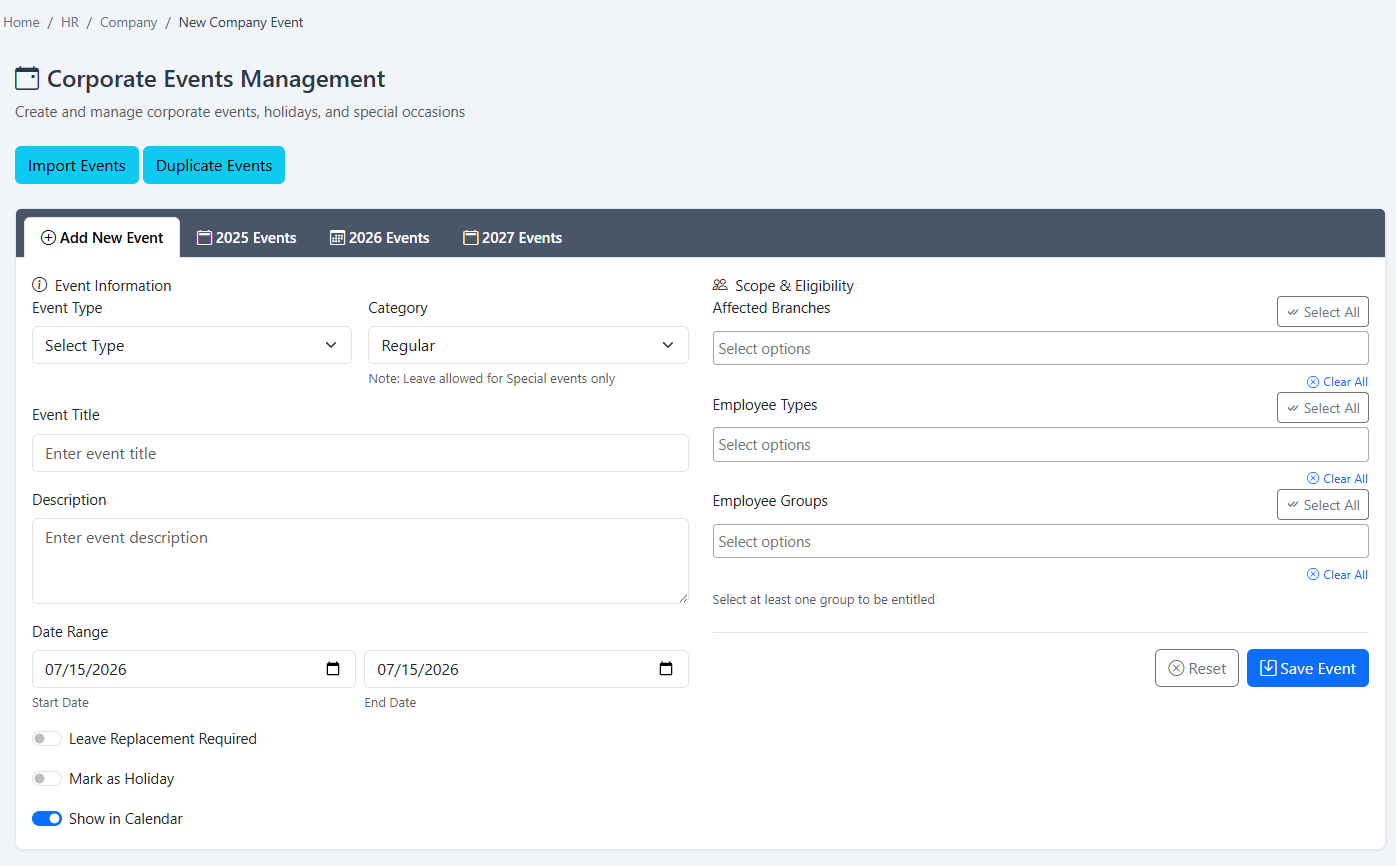
Task: Reset the form with Reset button
Action: point(1197,668)
